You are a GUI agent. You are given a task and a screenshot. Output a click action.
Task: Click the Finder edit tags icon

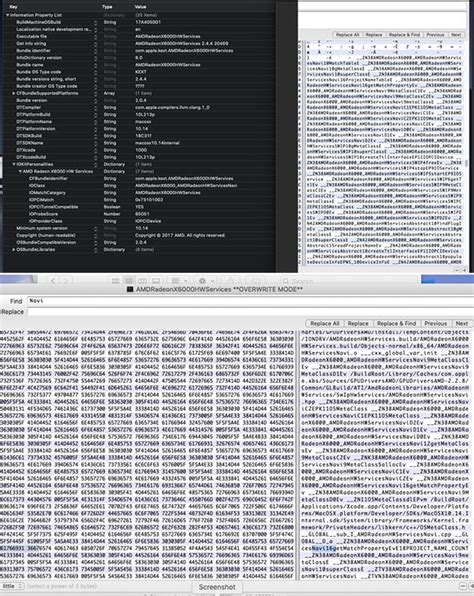[x=256, y=281]
